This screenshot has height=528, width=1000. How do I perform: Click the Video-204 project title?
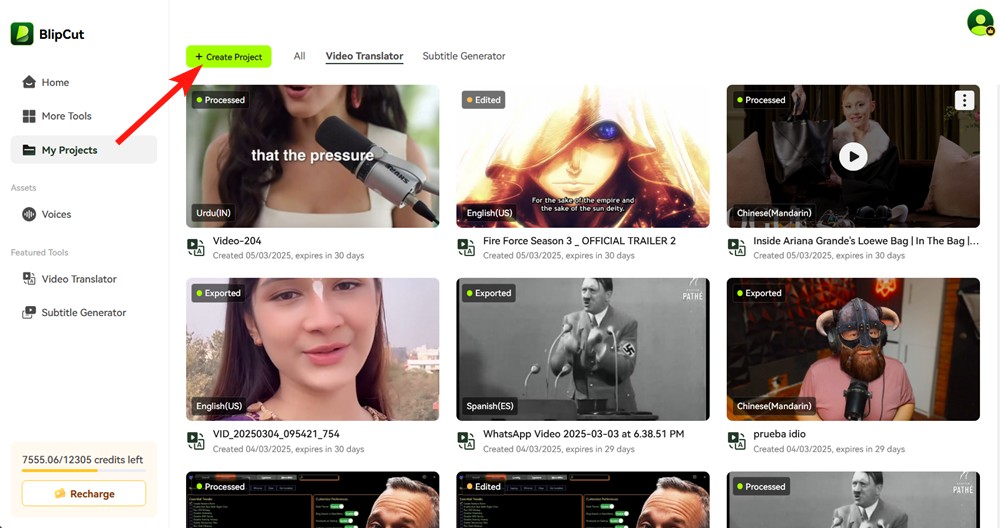coord(237,241)
